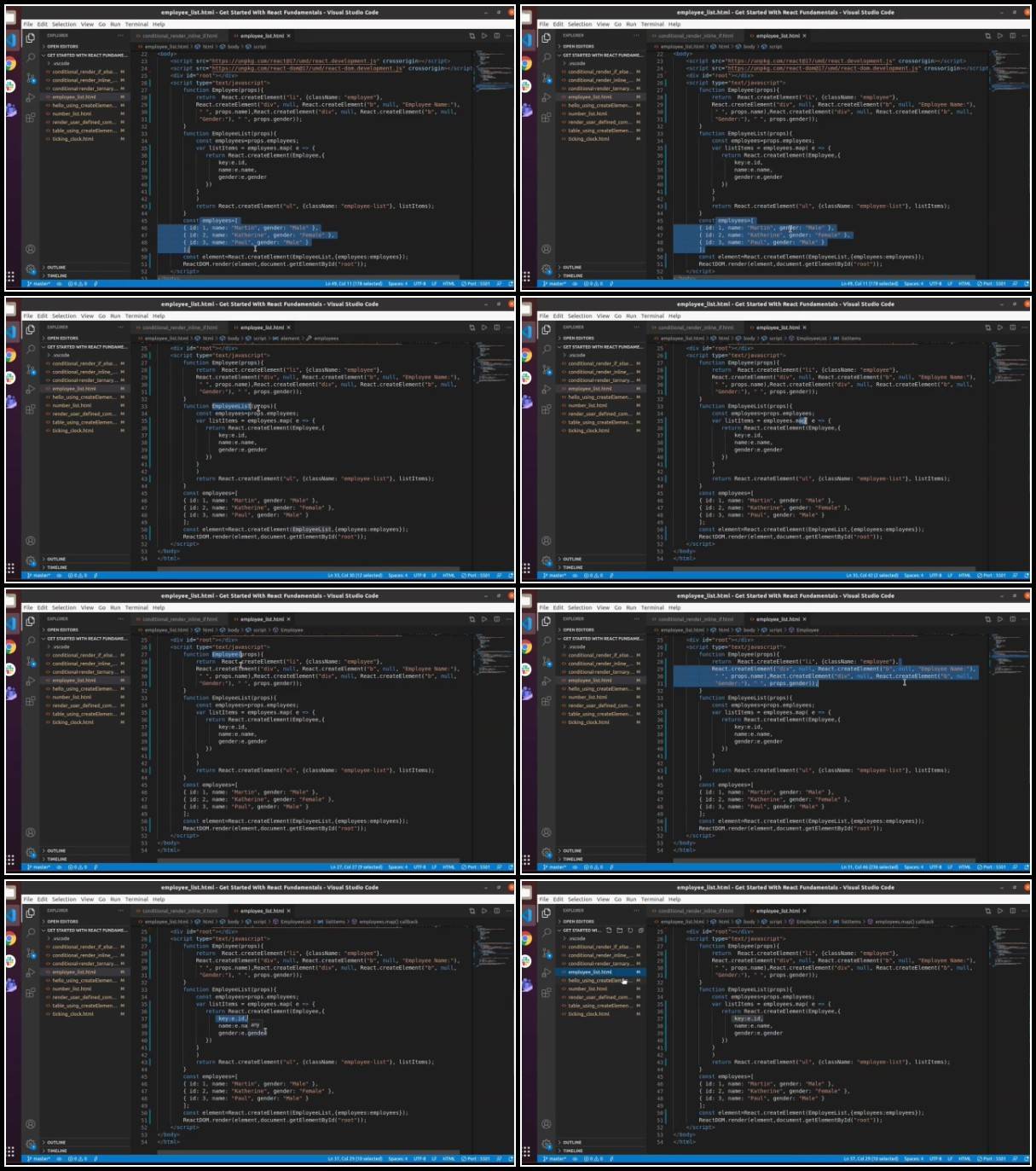The height and width of the screenshot is (1171, 1036).
Task: Select the employee_list.html tab in the top-right frame
Action: [x=777, y=36]
